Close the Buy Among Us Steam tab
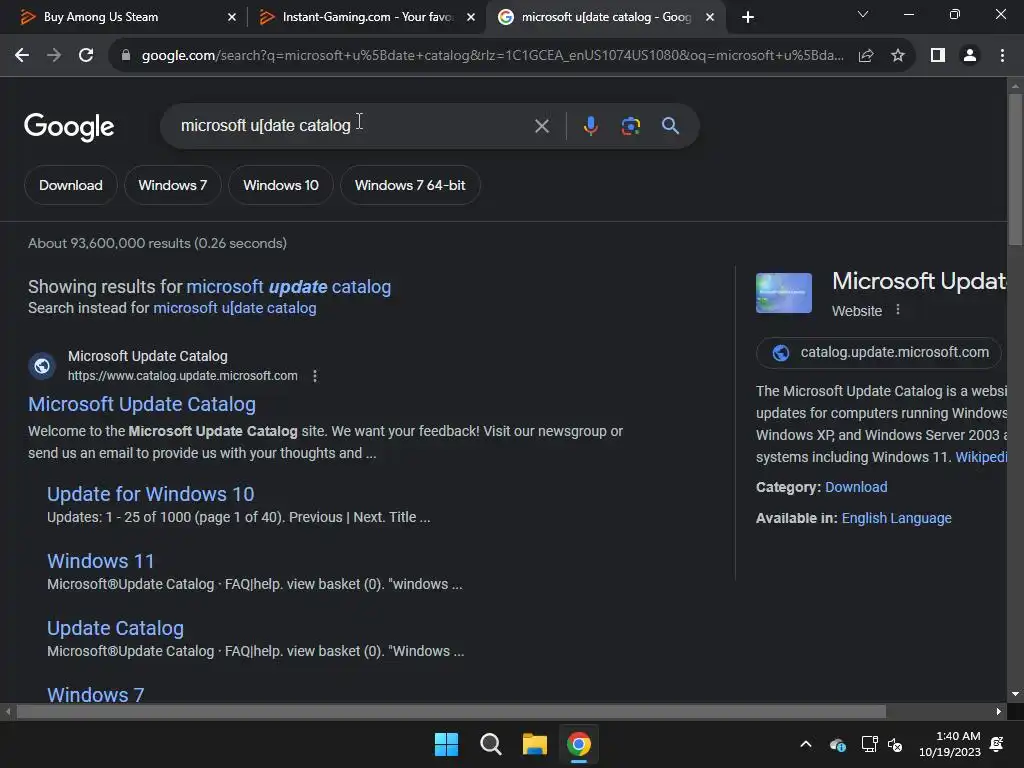Viewport: 1024px width, 768px height. tap(232, 18)
